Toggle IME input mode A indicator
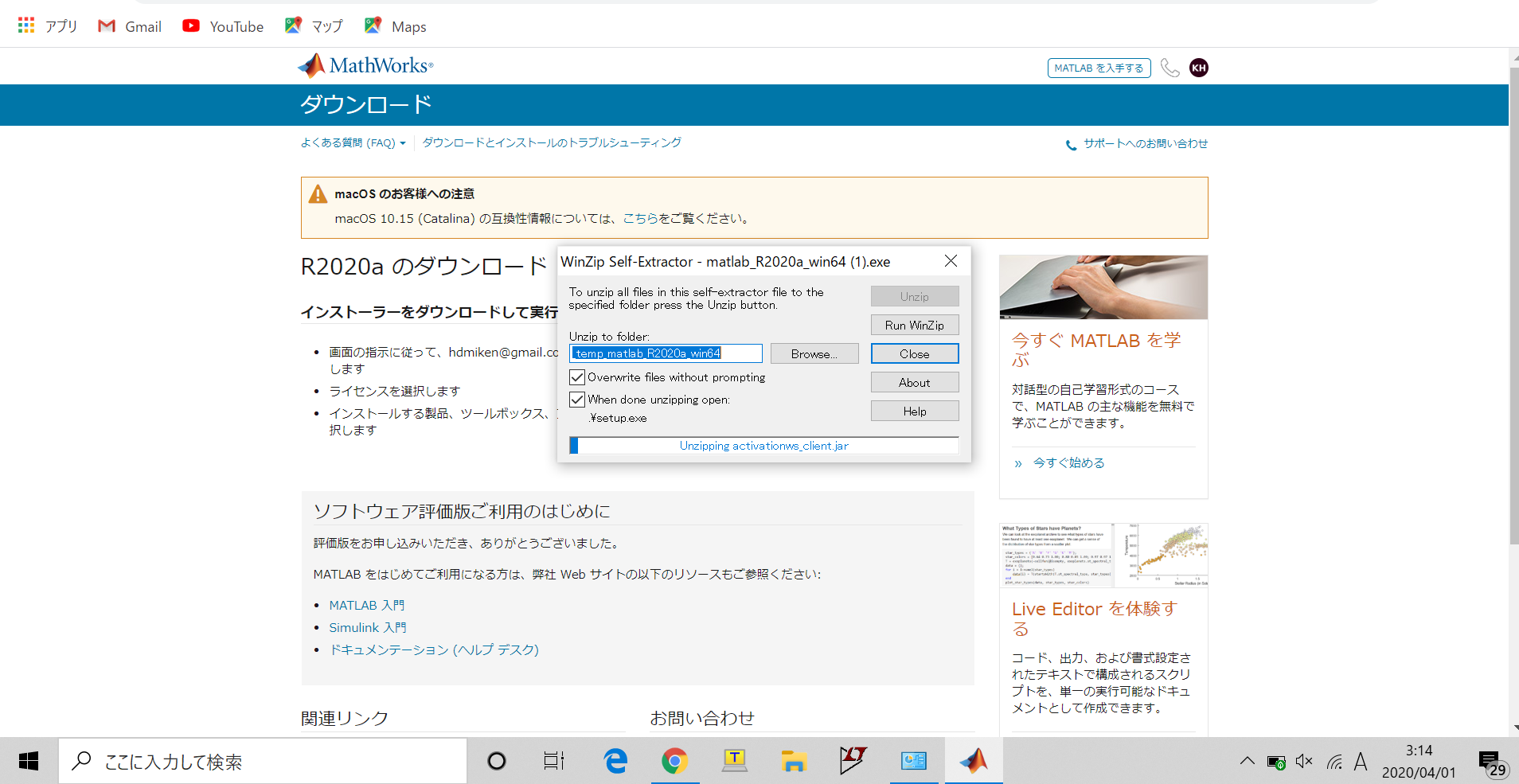 (1361, 762)
